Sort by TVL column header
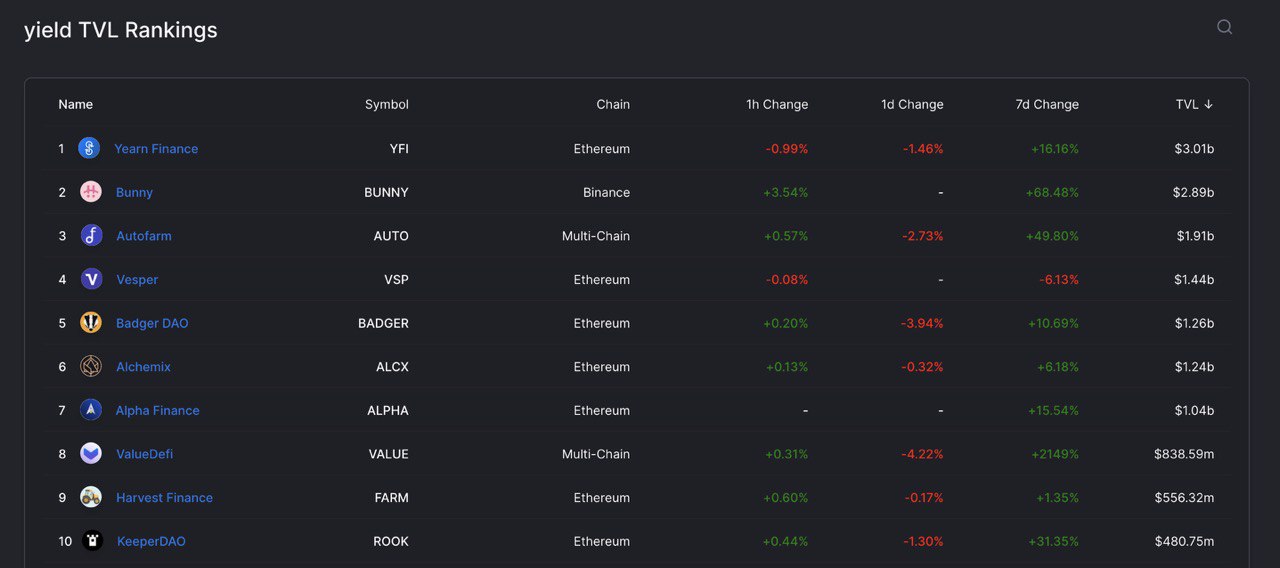Screen dimensions: 1280x568 (x=1194, y=104)
